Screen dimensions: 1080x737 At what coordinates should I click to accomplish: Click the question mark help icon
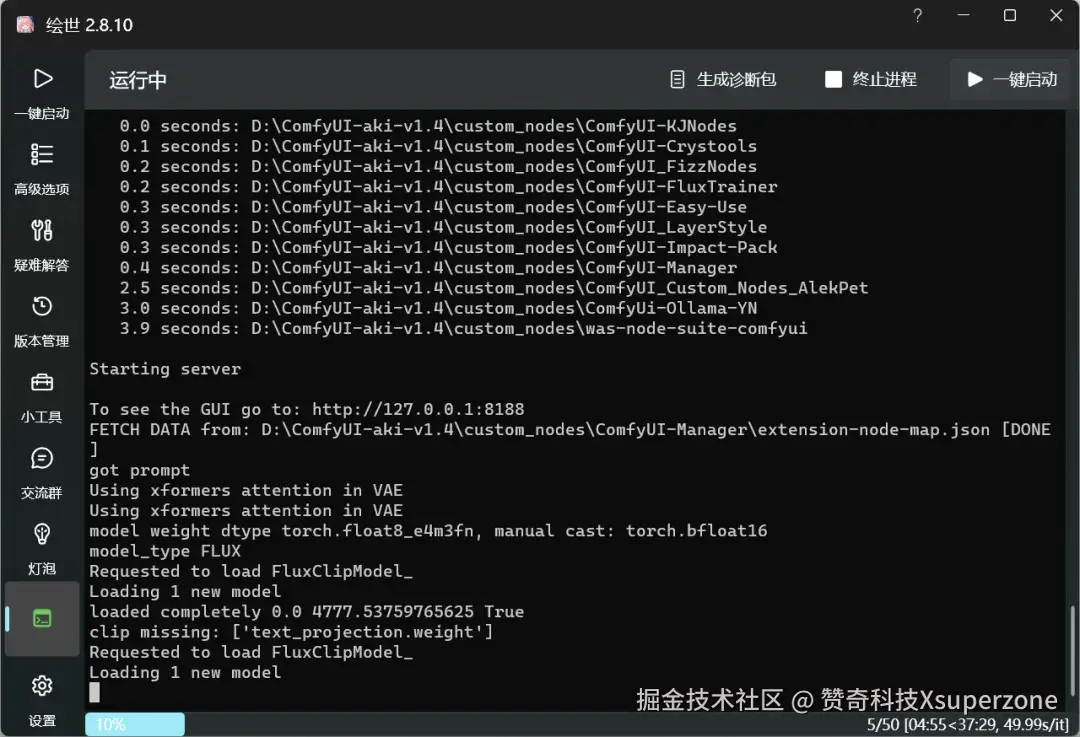[x=917, y=15]
